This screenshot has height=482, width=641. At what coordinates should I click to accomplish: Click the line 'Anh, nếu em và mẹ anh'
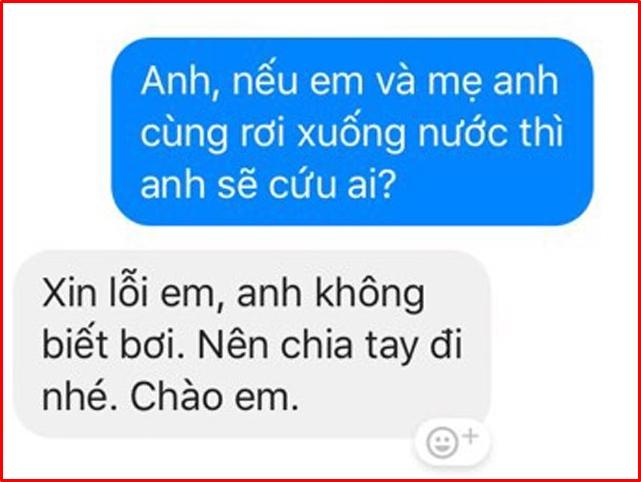(350, 81)
